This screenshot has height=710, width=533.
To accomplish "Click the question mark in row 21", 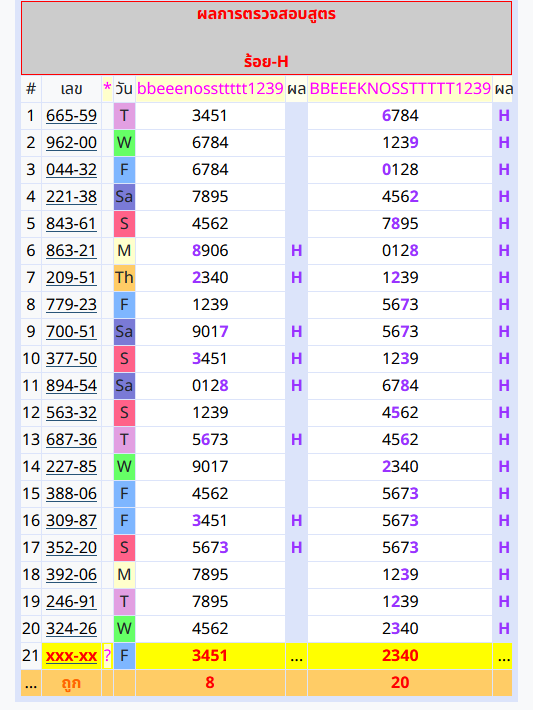I will (x=107, y=656).
